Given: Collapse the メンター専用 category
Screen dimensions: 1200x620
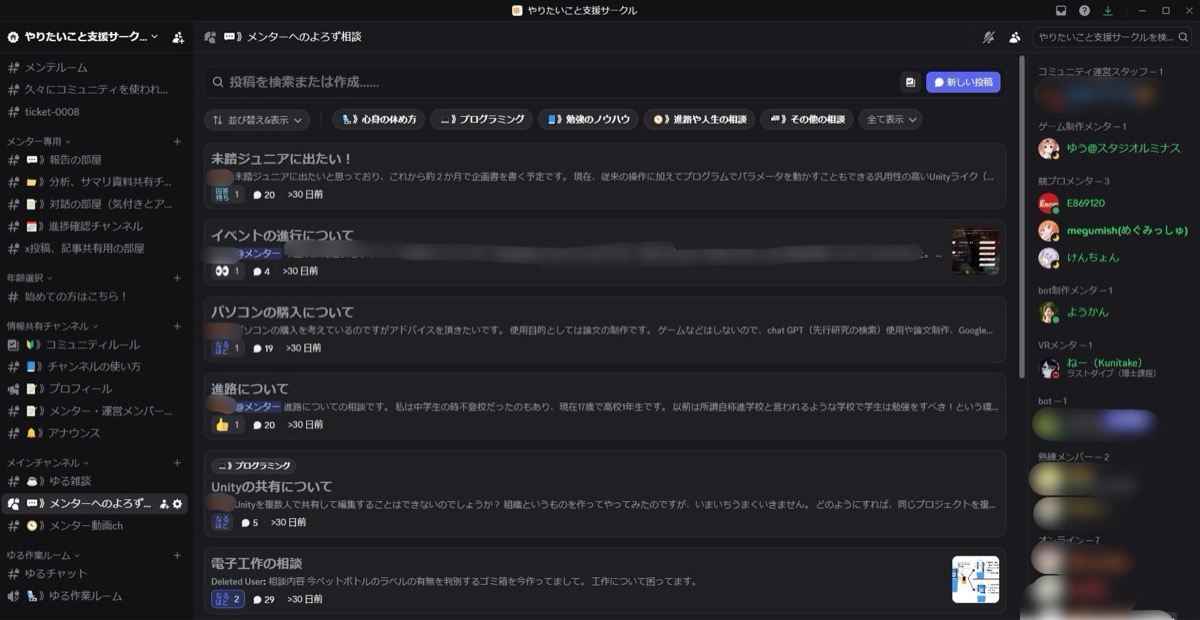Looking at the screenshot, I should pos(39,142).
